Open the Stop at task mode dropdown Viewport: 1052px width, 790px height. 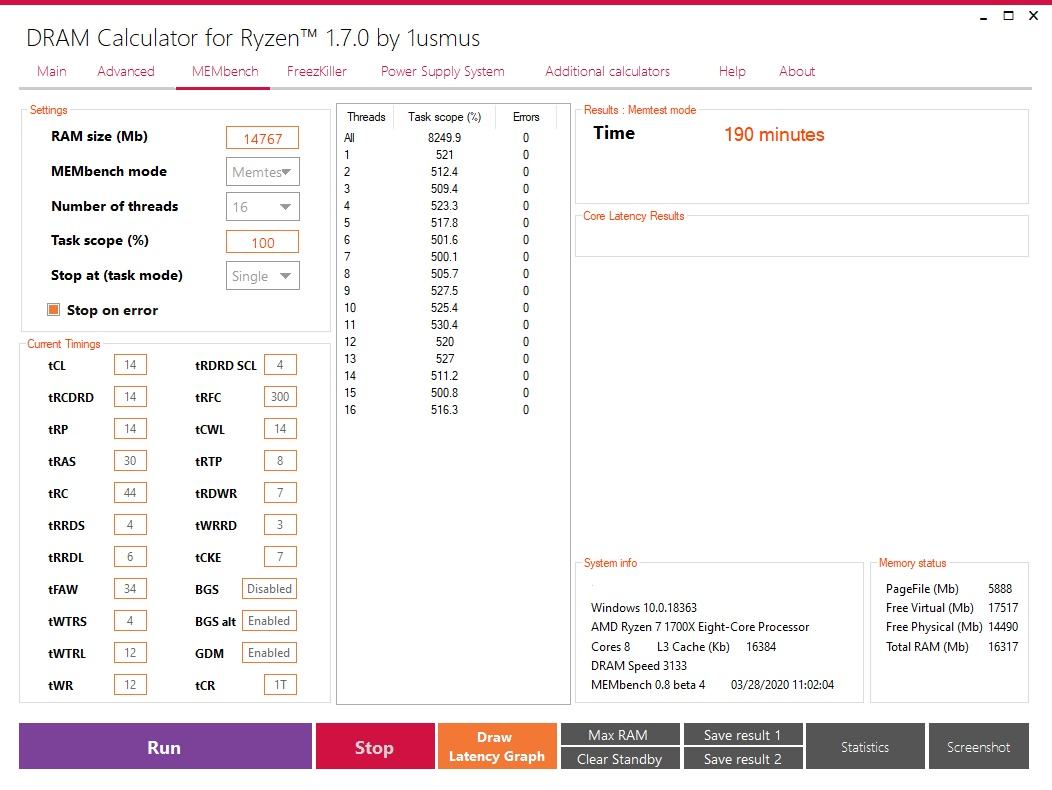coord(262,276)
